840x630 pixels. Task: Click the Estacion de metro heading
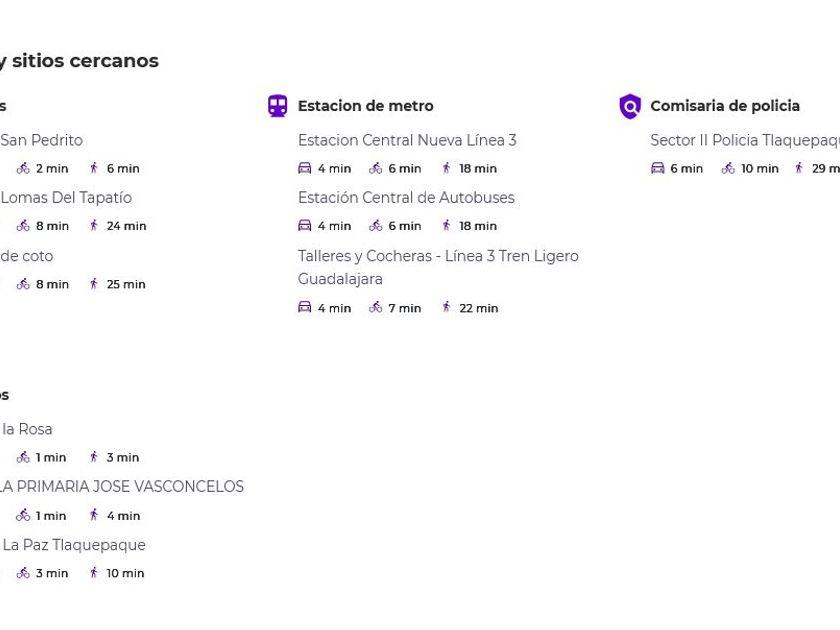pos(365,106)
